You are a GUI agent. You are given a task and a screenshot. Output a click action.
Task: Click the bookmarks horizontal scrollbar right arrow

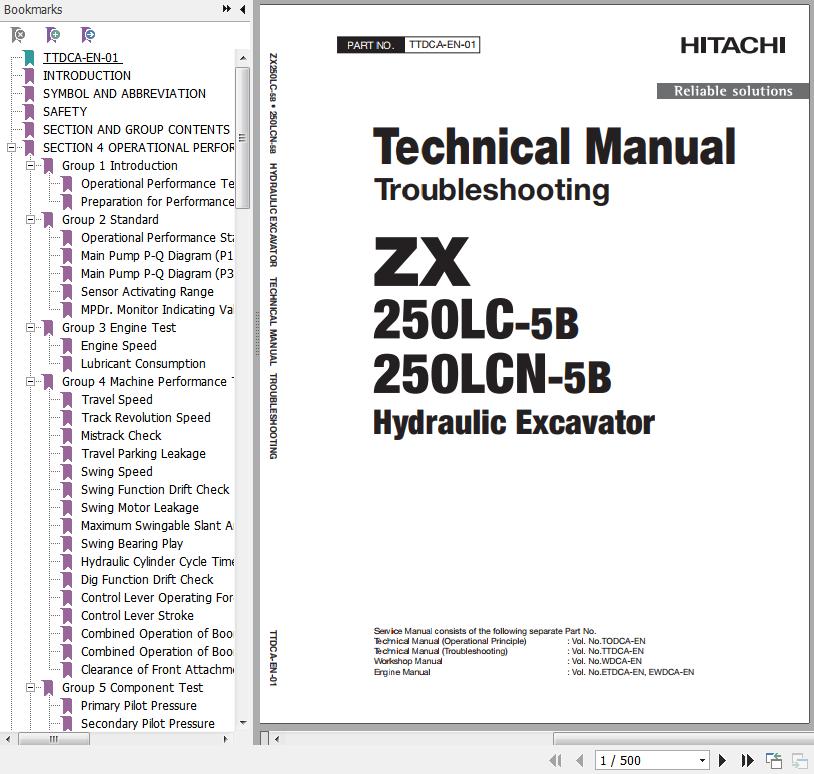(225, 739)
